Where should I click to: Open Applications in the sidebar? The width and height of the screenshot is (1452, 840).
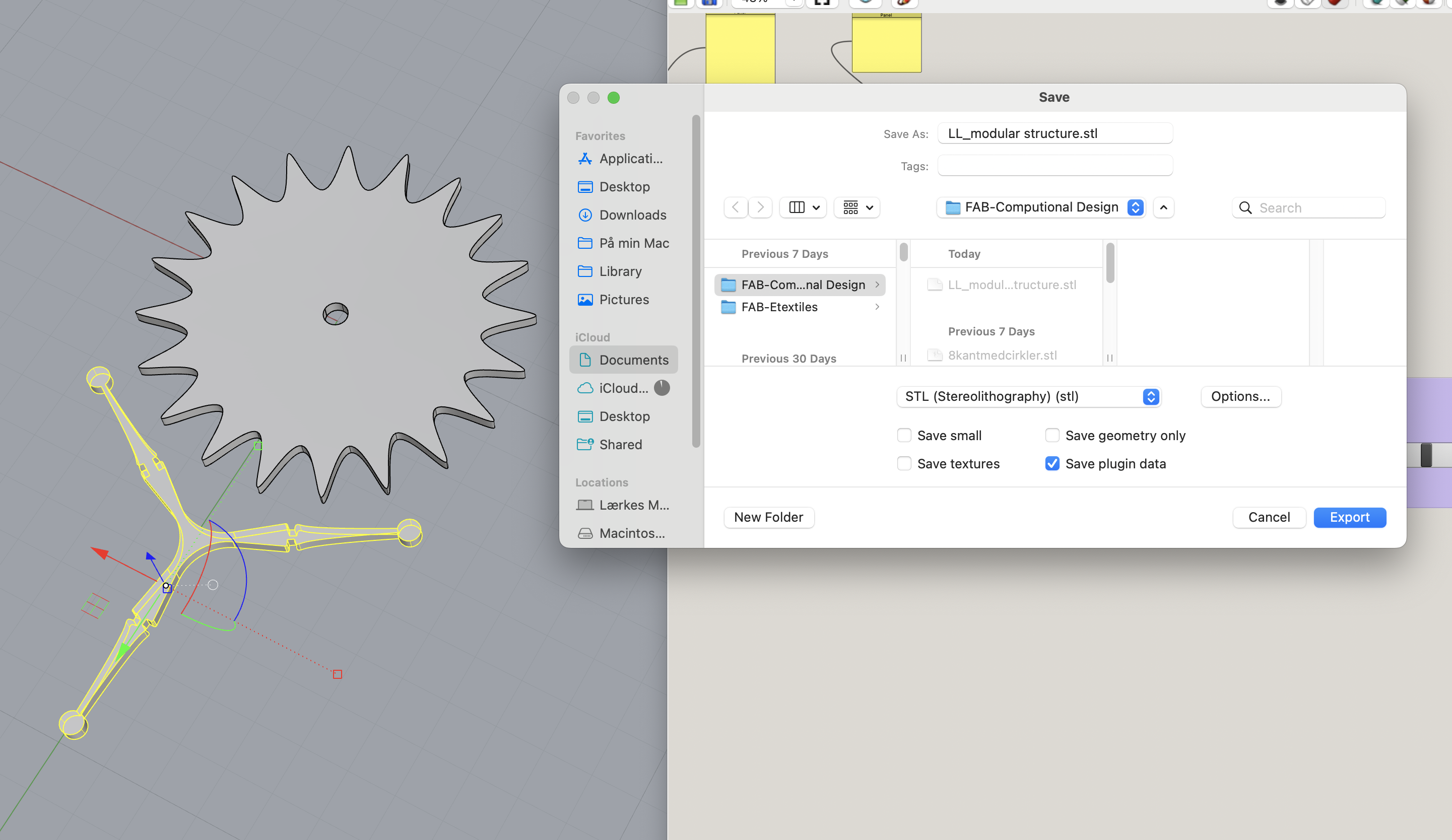click(630, 159)
